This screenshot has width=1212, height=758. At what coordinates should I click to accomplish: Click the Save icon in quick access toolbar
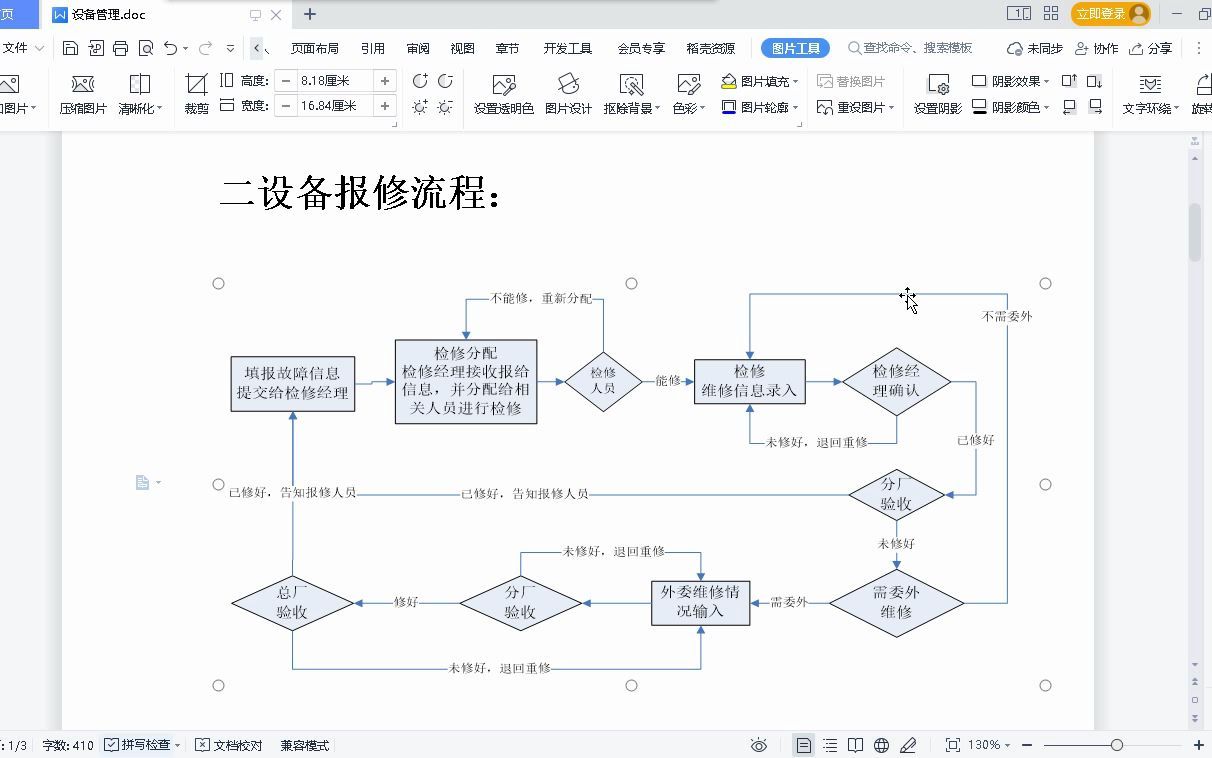click(70, 48)
